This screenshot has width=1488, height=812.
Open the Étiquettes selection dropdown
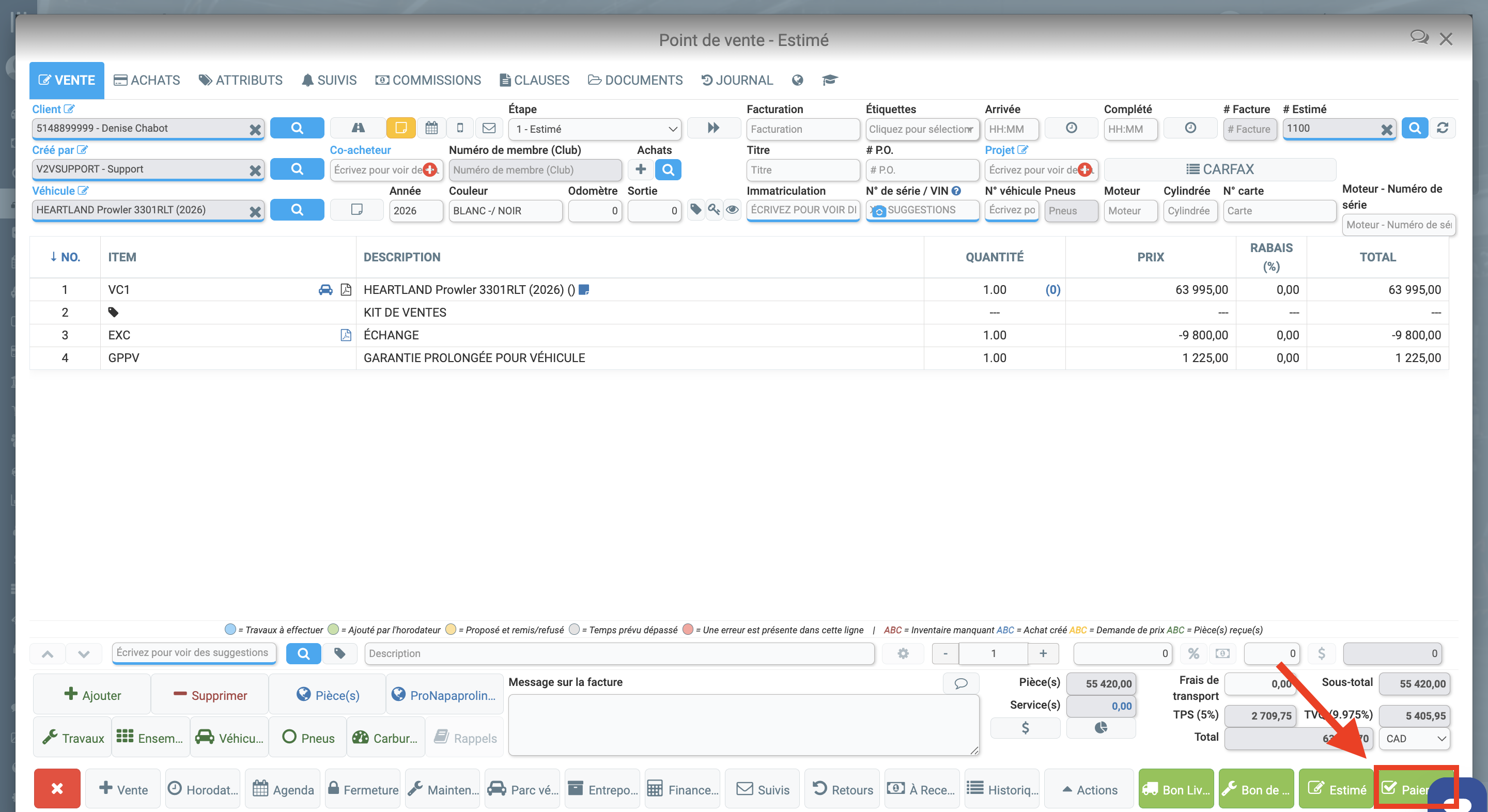coord(922,129)
